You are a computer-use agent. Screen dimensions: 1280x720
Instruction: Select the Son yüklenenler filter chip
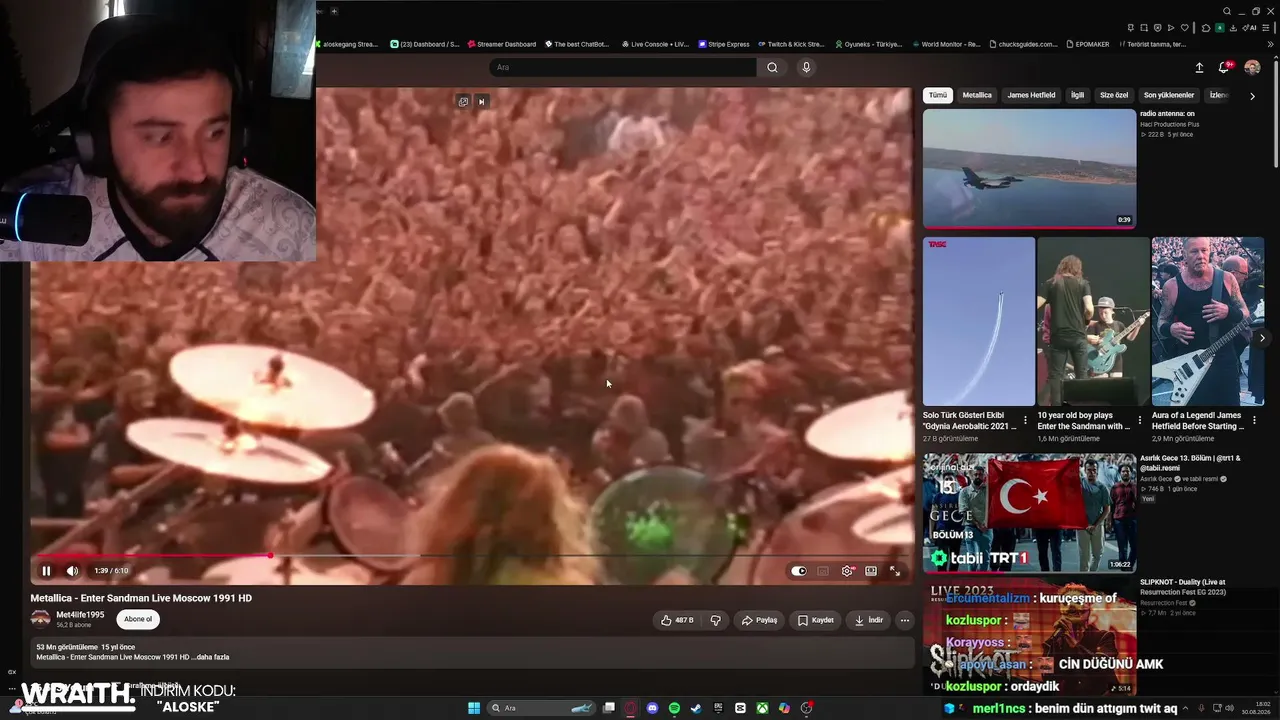click(1169, 95)
